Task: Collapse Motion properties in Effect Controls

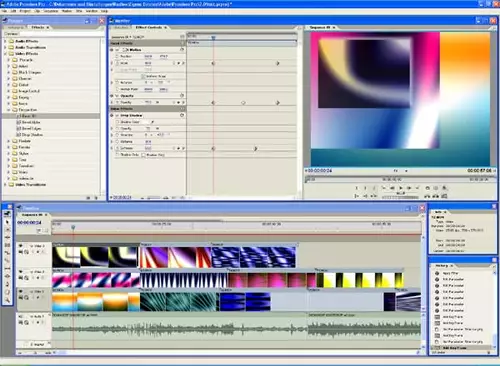Action: point(118,50)
